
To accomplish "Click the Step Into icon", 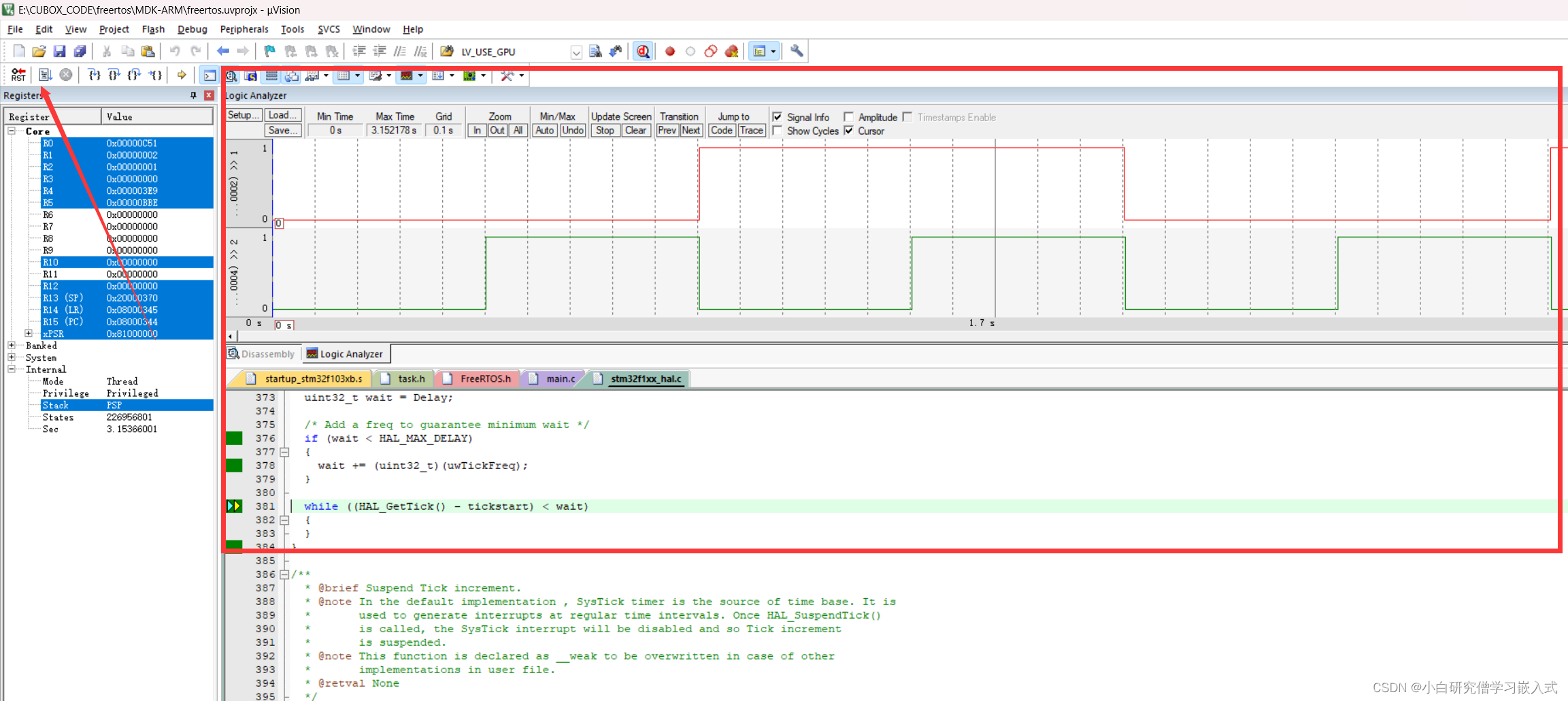I will point(95,75).
